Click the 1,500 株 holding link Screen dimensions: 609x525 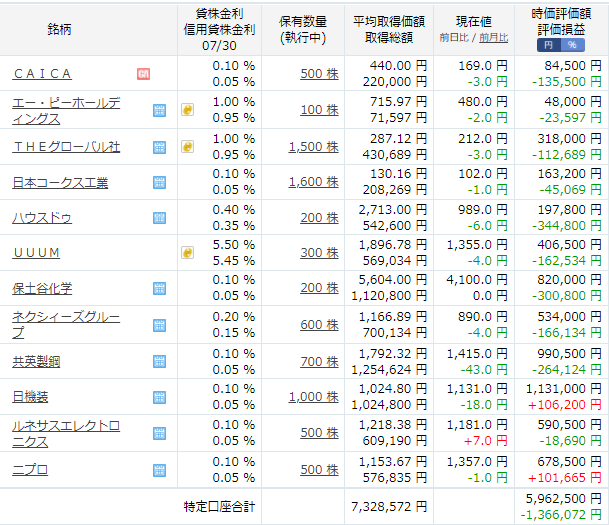[x=313, y=147]
